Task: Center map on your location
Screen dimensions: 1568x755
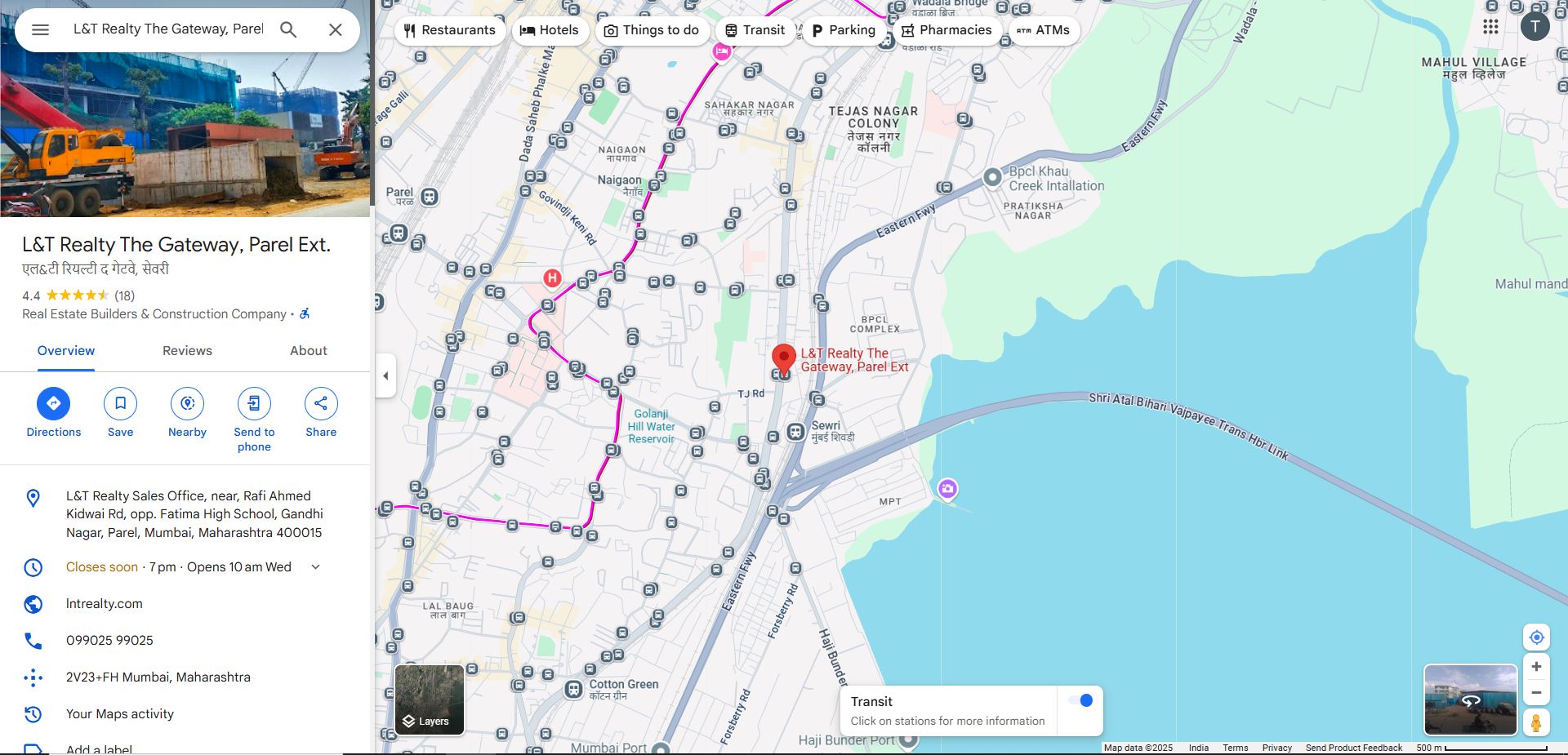Action: pos(1536,637)
